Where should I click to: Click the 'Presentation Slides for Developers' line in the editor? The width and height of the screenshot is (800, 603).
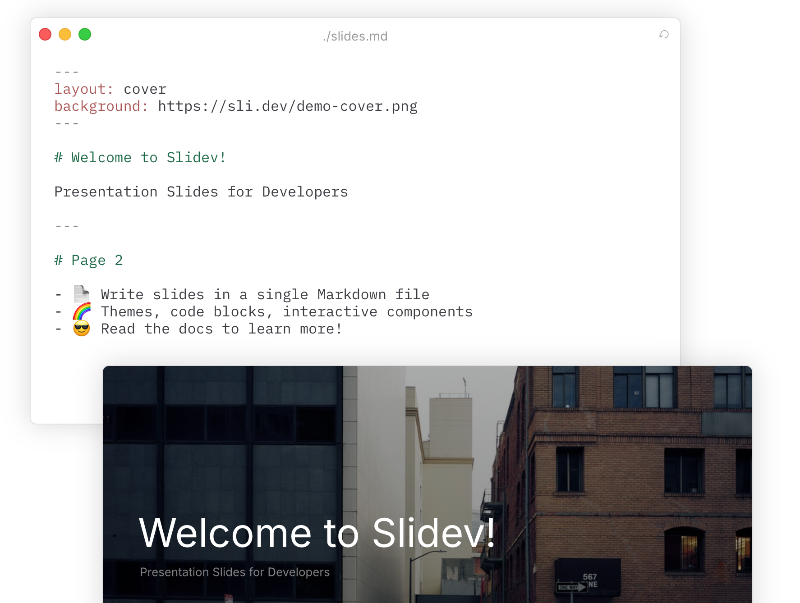tap(201, 192)
